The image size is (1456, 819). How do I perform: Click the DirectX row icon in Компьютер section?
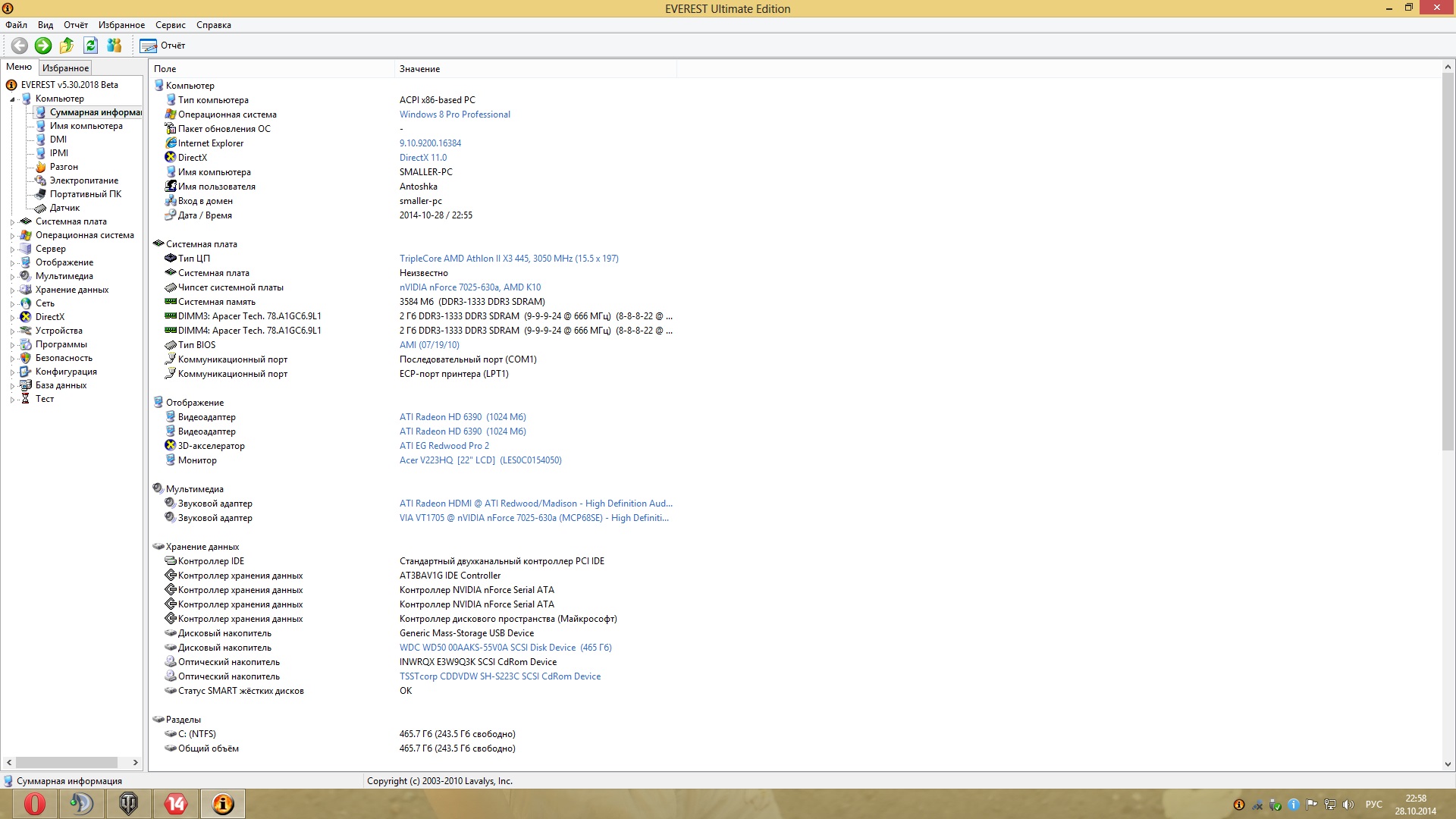tap(171, 158)
